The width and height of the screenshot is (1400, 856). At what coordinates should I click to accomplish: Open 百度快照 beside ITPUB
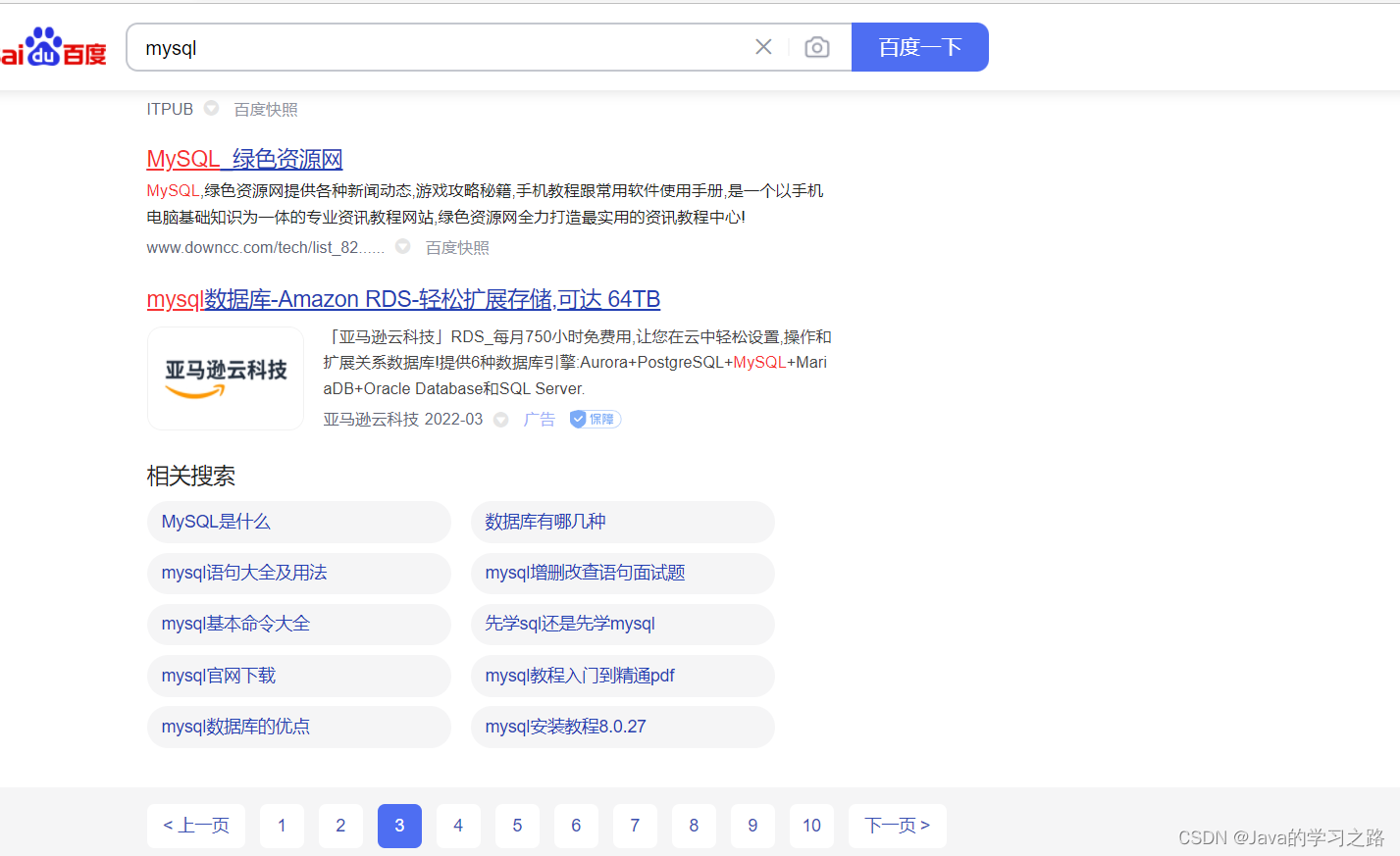[266, 110]
